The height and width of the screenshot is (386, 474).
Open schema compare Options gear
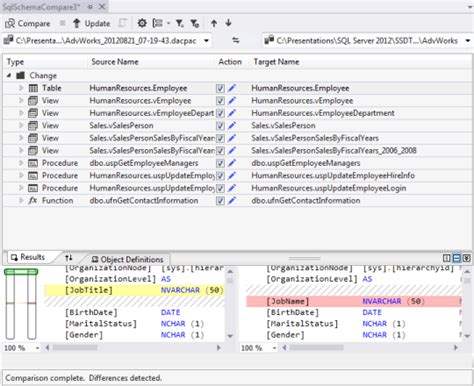142,23
